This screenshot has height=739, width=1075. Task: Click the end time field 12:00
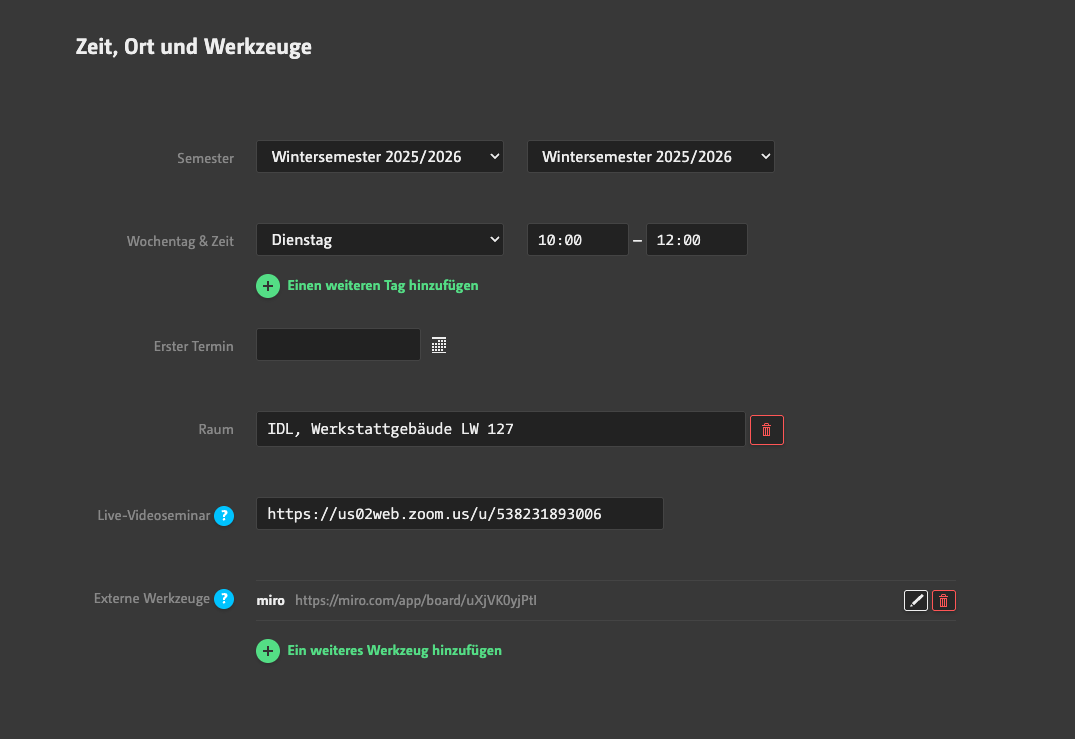(x=697, y=240)
